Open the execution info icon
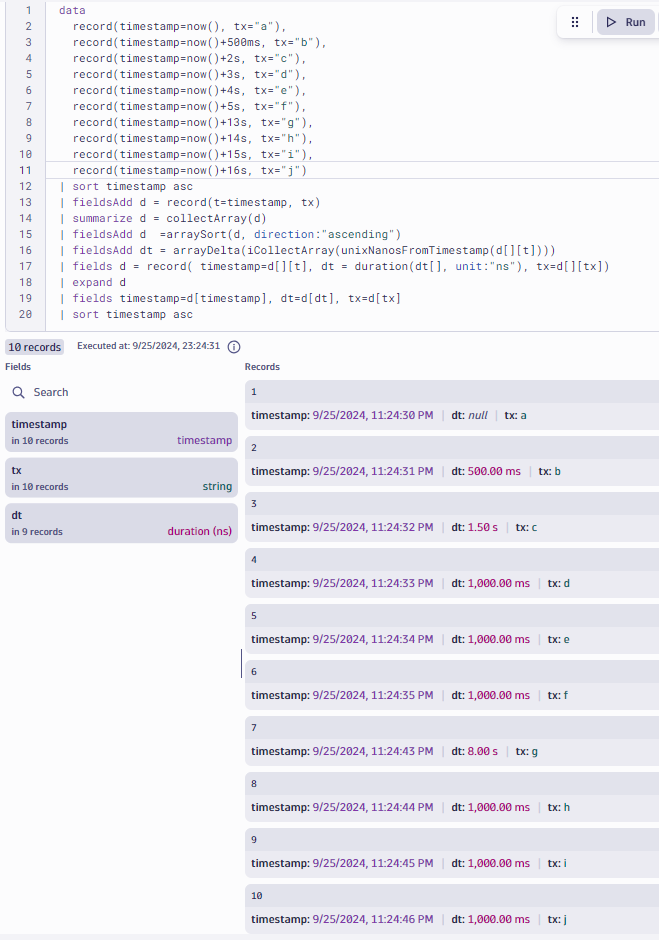This screenshot has height=940, width=659. click(x=234, y=347)
